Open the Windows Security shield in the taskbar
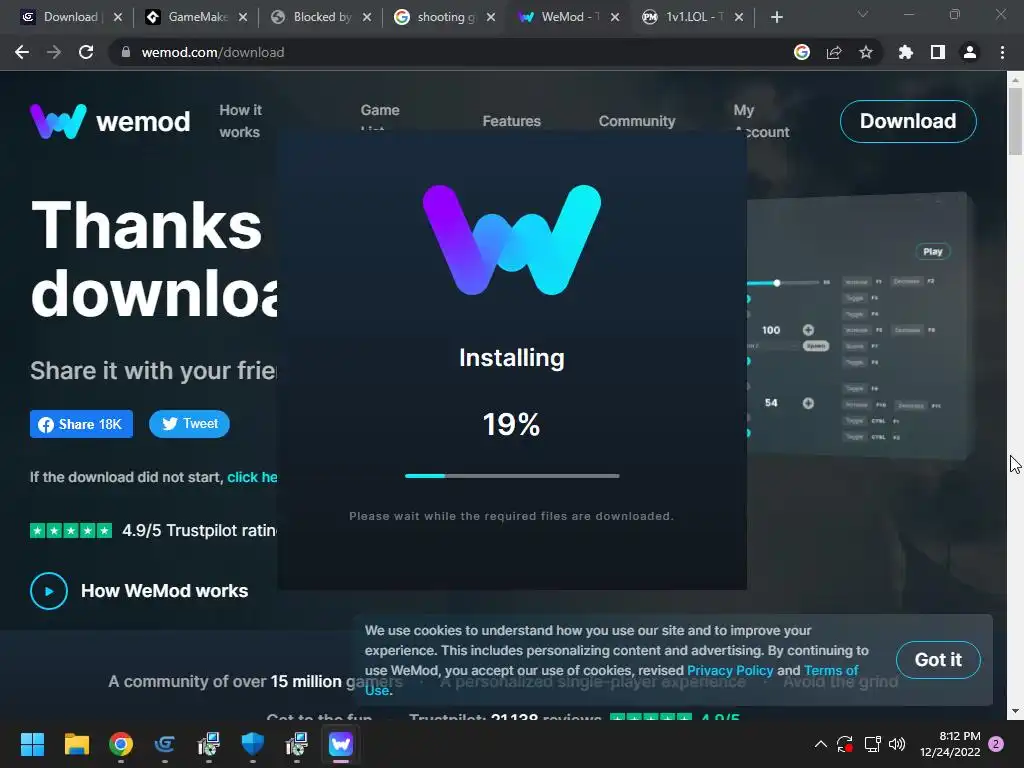The height and width of the screenshot is (768, 1024). (x=253, y=744)
